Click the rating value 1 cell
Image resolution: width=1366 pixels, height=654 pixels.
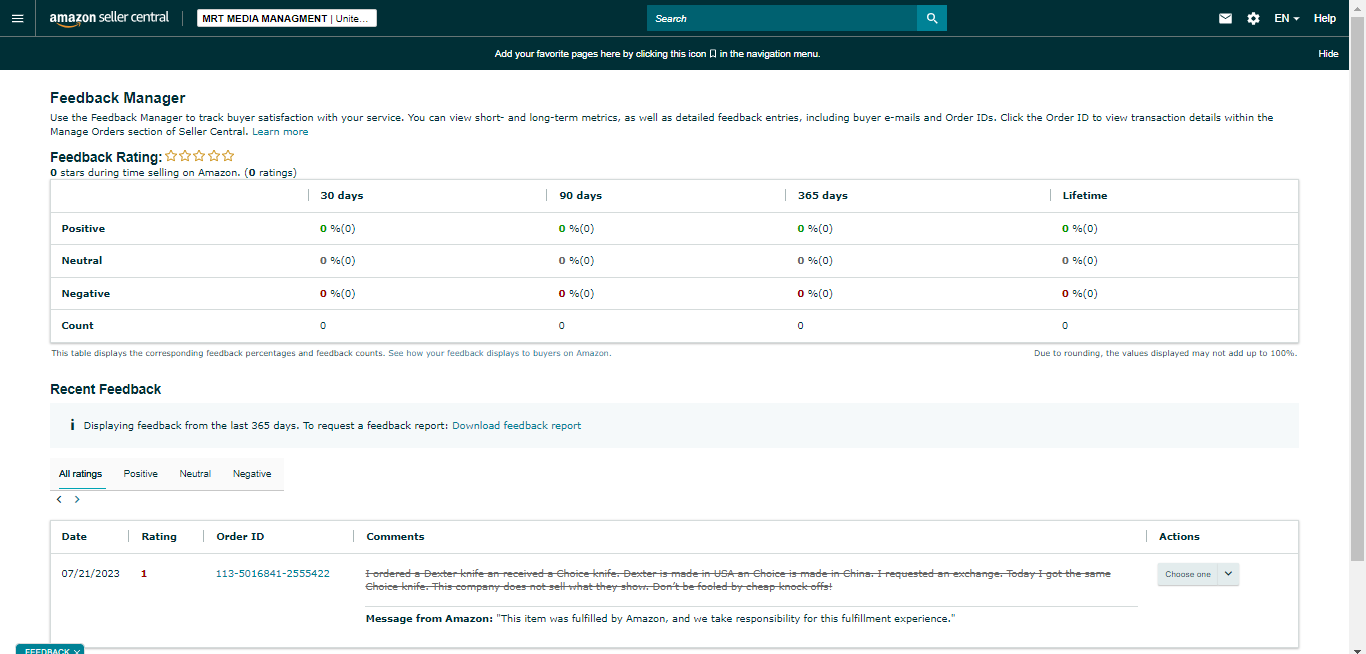[x=144, y=574]
